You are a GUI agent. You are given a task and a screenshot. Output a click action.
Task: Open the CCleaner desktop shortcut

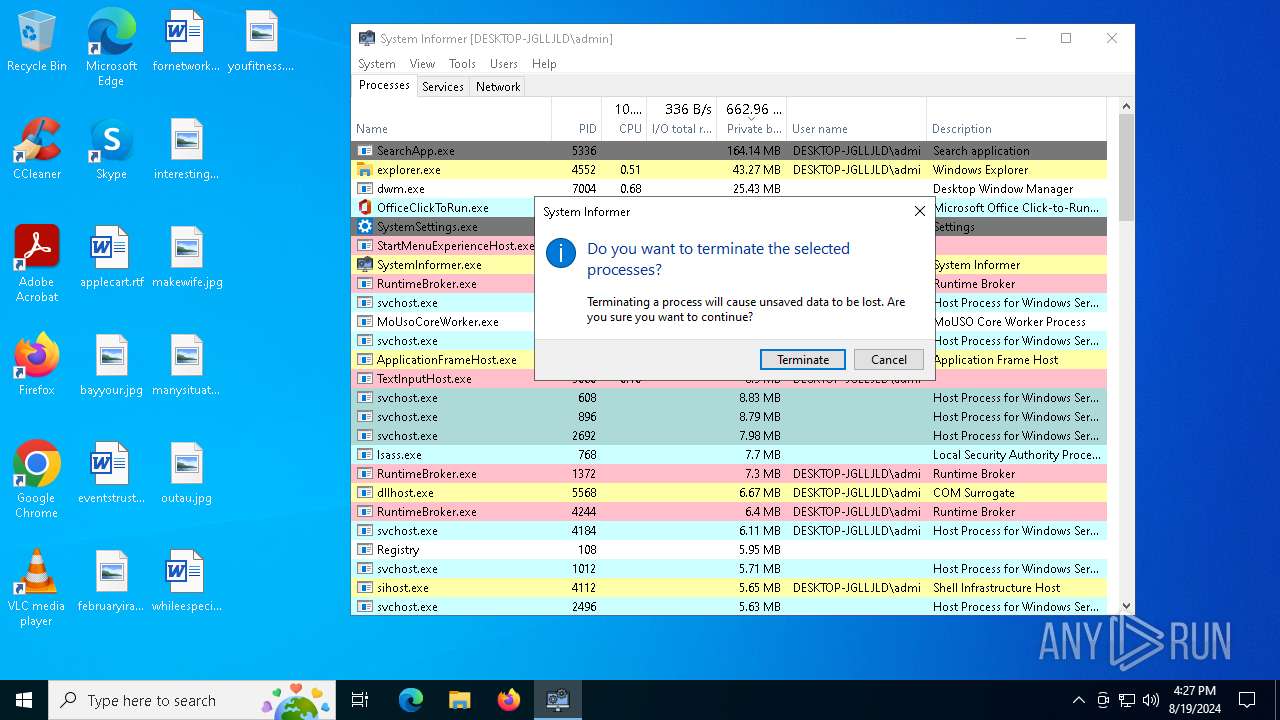tap(37, 149)
